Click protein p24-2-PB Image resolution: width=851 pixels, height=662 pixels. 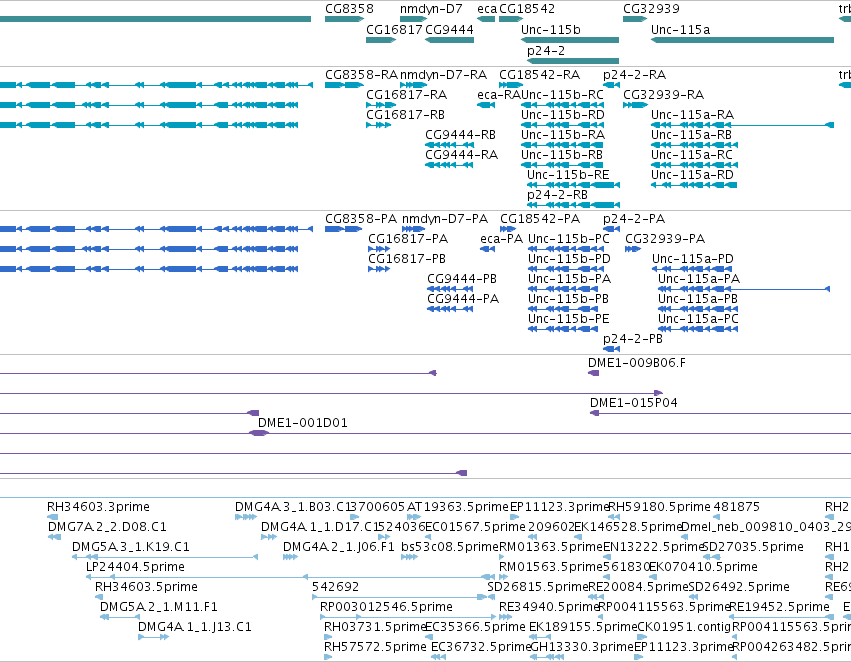[x=611, y=349]
